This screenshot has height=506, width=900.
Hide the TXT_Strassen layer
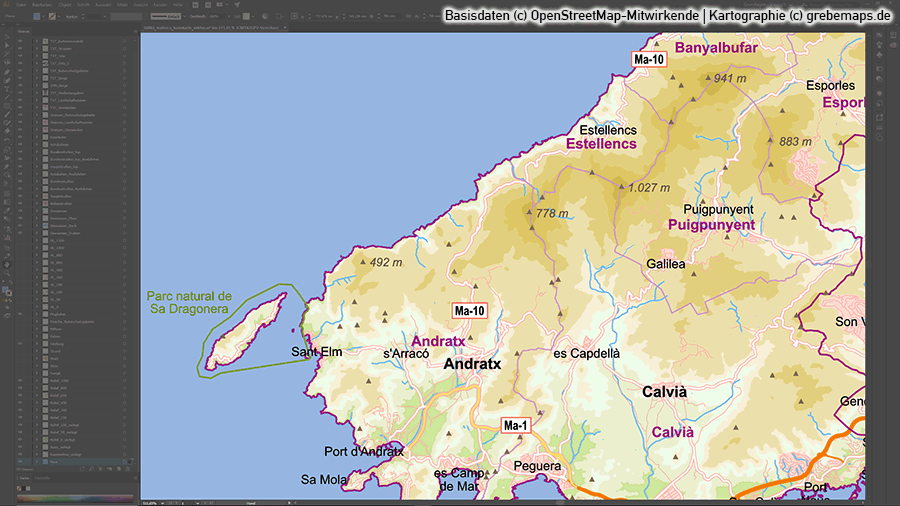tap(22, 48)
